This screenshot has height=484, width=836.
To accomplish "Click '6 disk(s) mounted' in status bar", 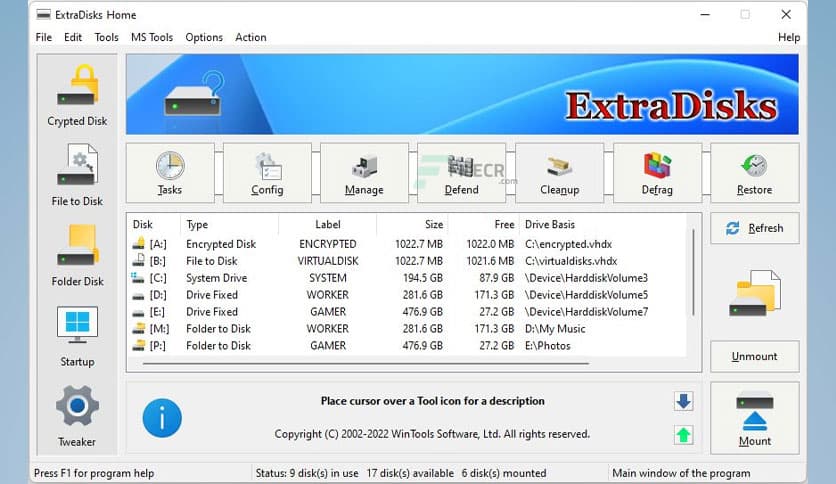I will 504,473.
